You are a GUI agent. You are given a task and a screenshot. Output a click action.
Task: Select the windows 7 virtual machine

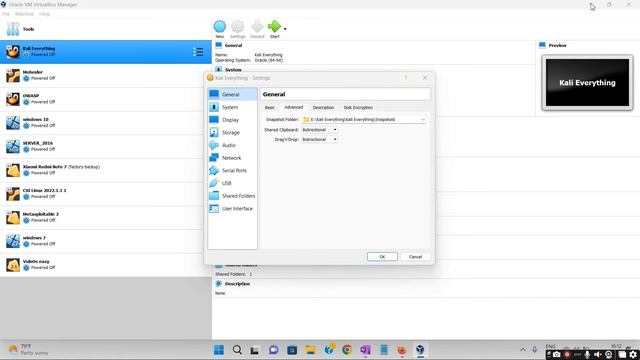coord(106,241)
